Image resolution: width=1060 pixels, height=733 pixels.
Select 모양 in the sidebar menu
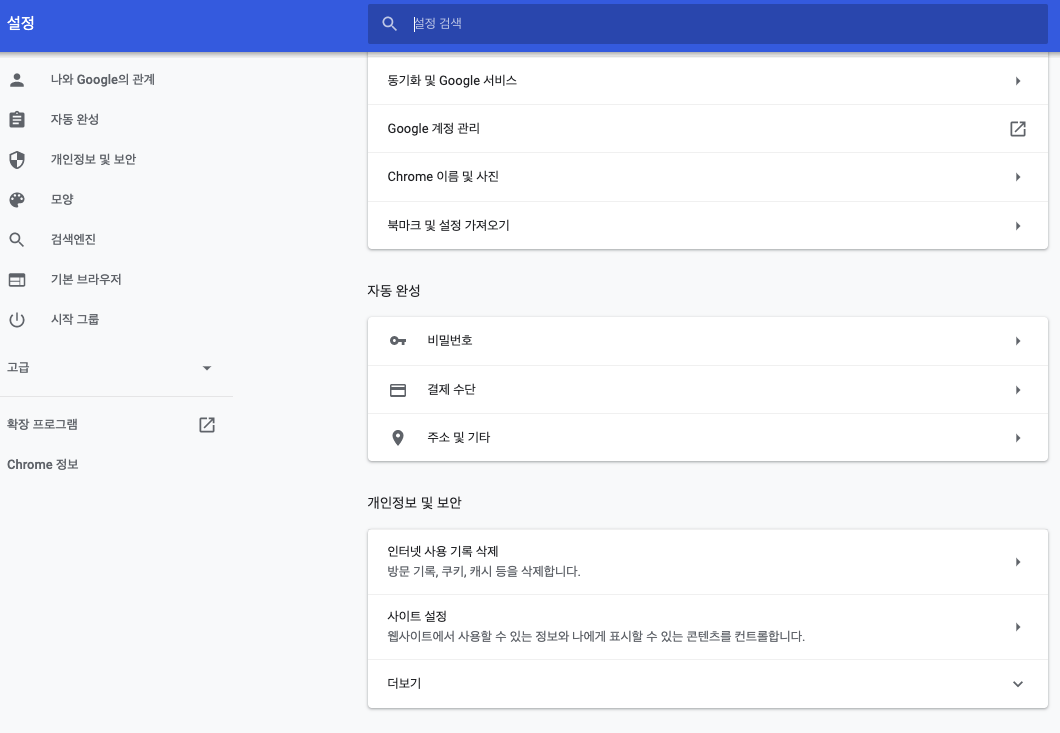point(62,199)
